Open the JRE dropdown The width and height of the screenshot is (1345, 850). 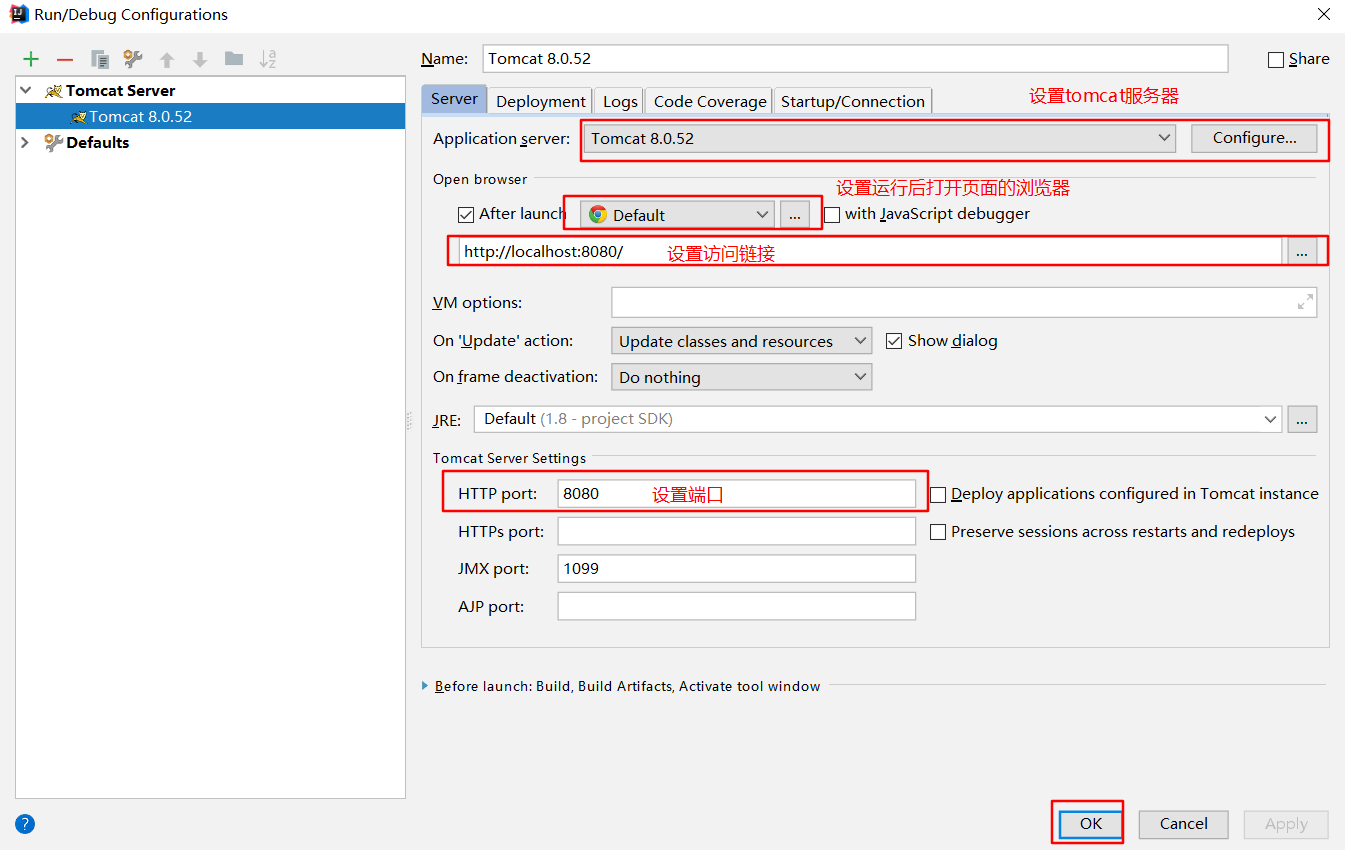tap(878, 419)
